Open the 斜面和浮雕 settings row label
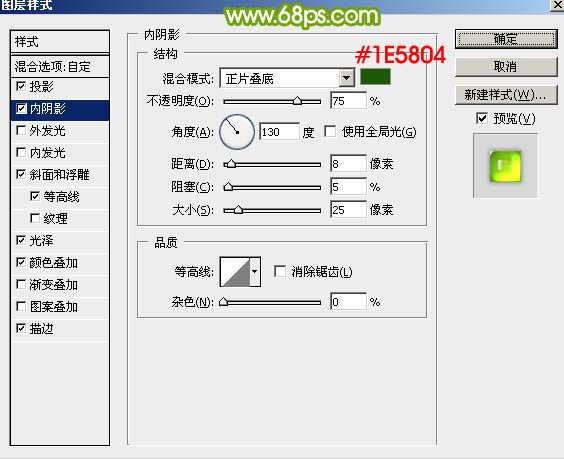 [x=59, y=175]
